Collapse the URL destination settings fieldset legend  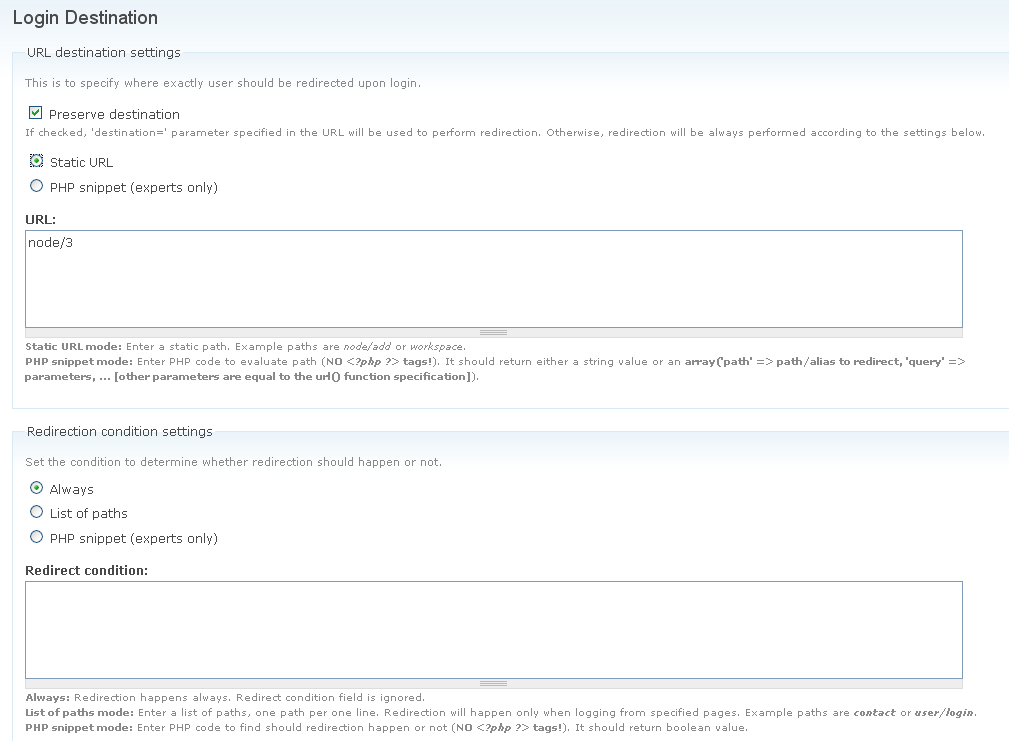pyautogui.click(x=103, y=52)
